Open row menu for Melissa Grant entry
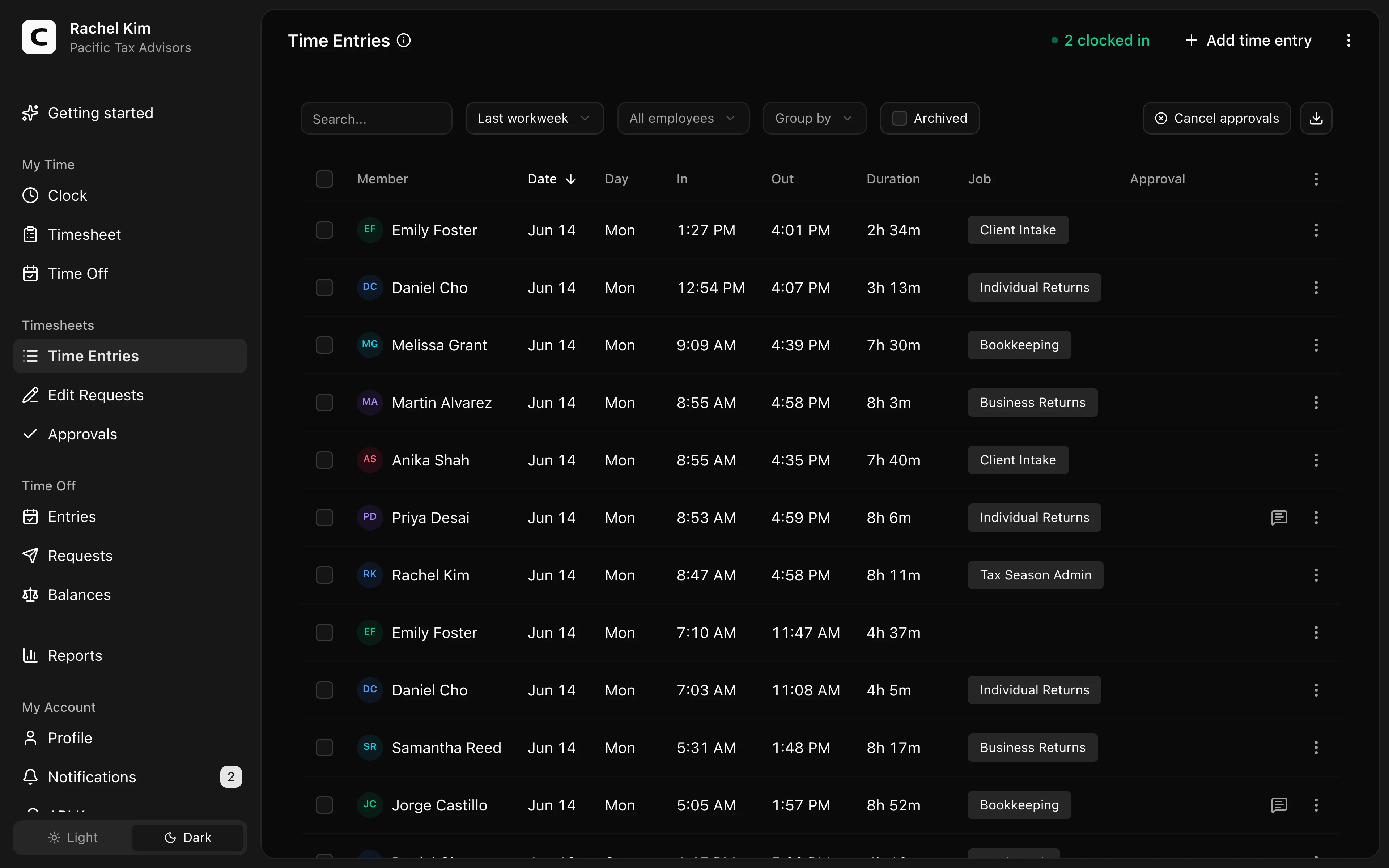The image size is (1389, 868). click(1316, 345)
